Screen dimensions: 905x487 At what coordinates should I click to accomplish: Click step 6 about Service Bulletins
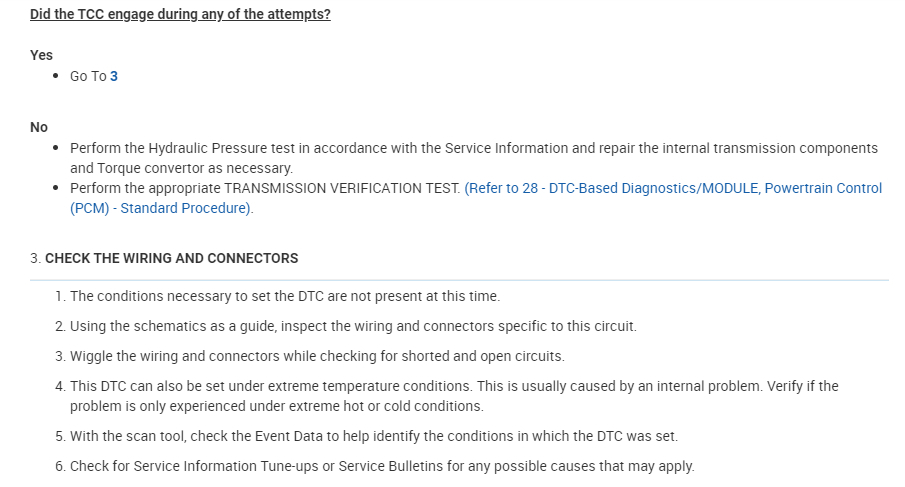tap(381, 467)
